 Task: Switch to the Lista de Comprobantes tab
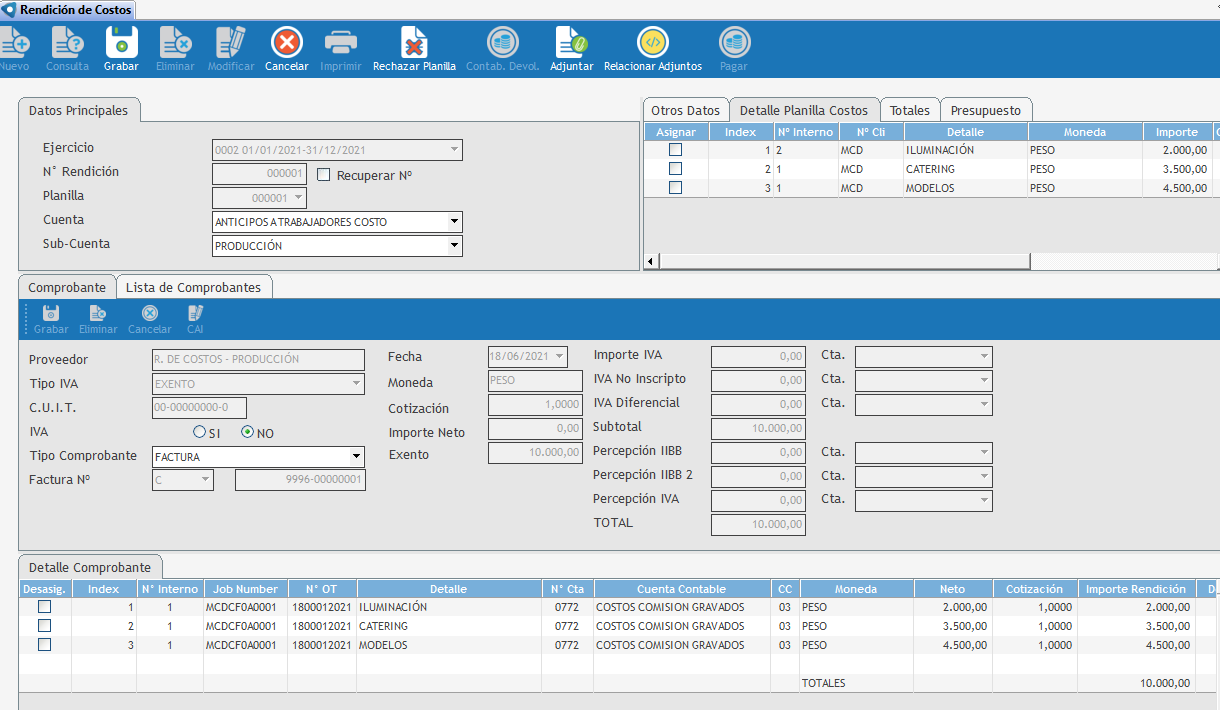tap(193, 288)
